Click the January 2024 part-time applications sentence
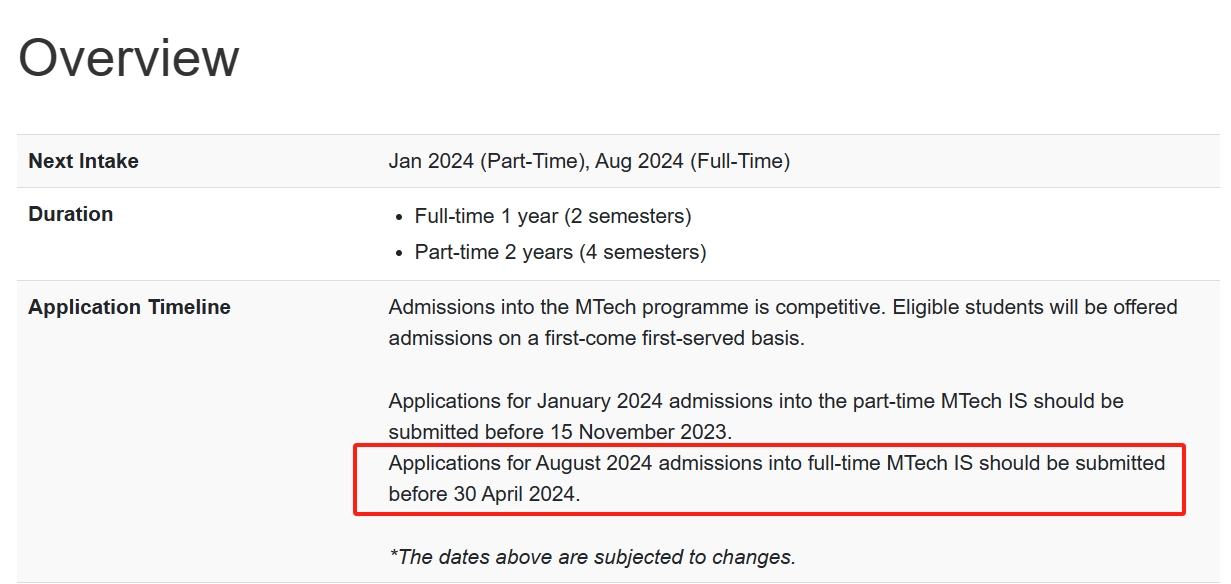Screen dimensions: 1231x584 point(756,416)
